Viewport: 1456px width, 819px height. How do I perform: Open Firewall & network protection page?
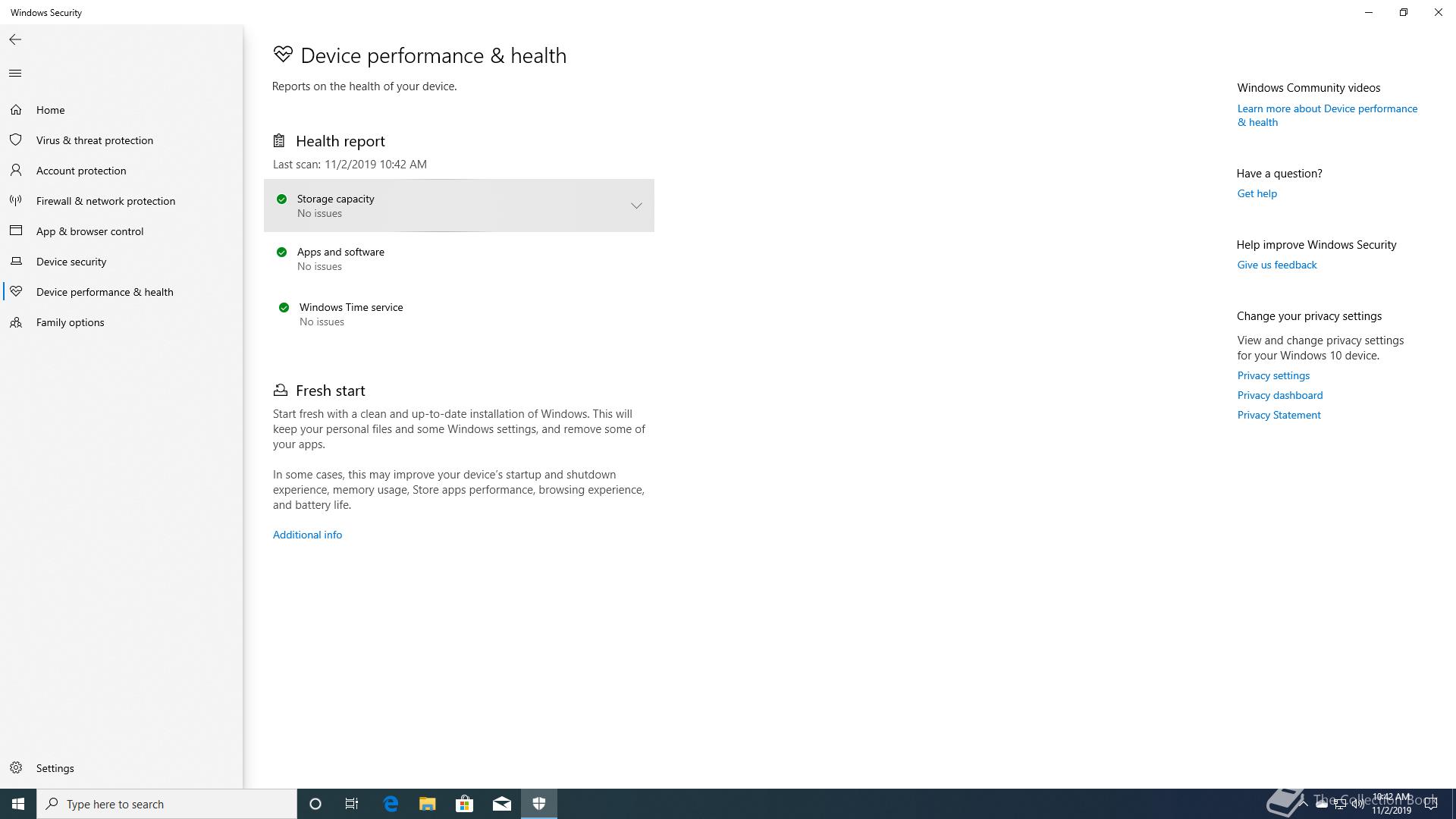121,201
